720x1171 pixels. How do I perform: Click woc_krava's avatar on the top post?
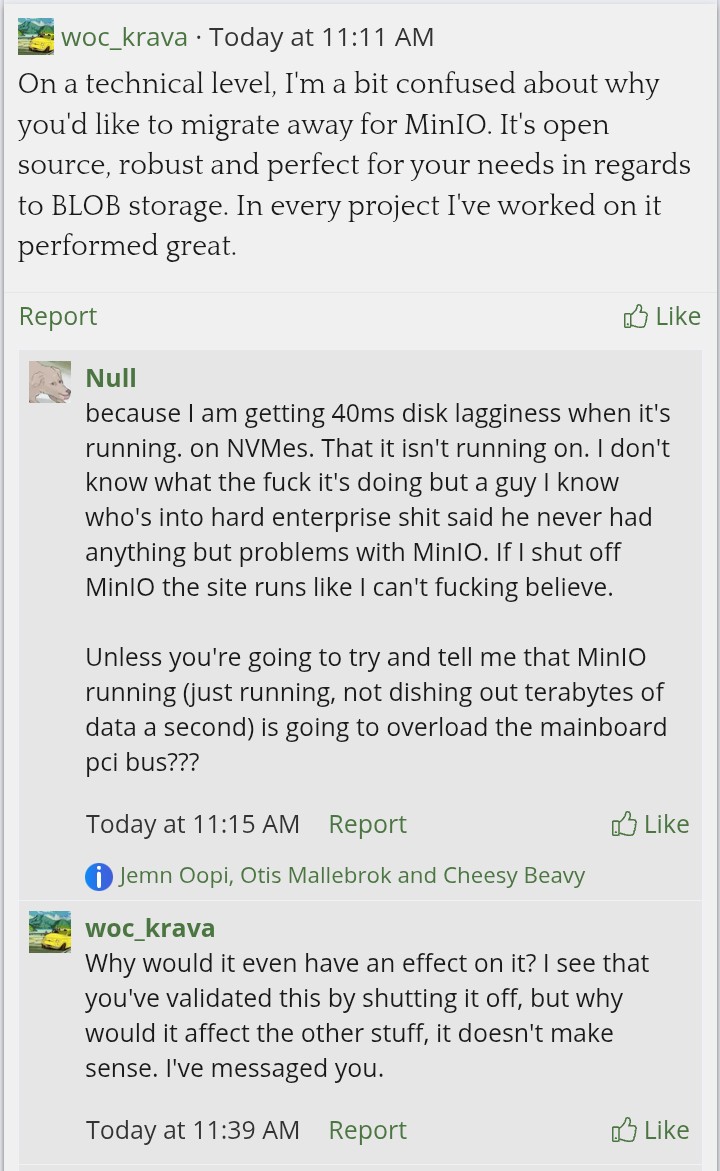pyautogui.click(x=37, y=37)
